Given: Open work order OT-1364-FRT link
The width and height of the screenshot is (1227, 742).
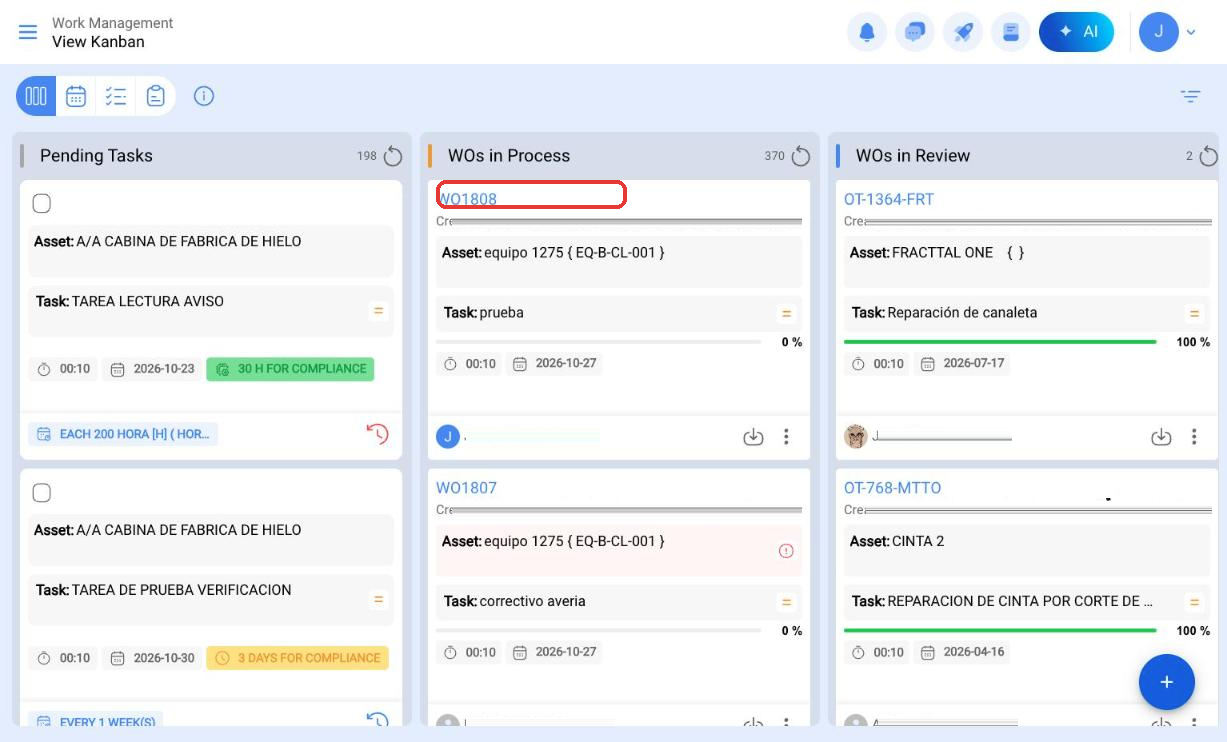Looking at the screenshot, I should (x=889, y=199).
